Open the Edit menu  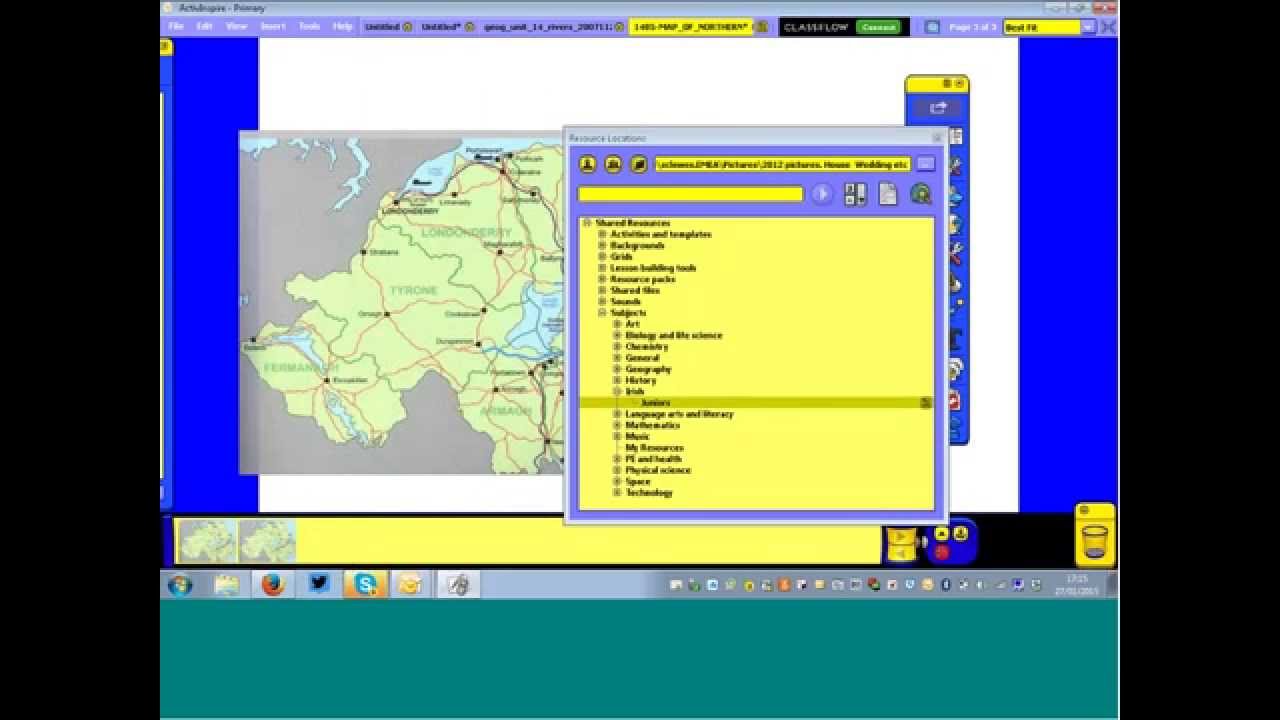click(204, 26)
